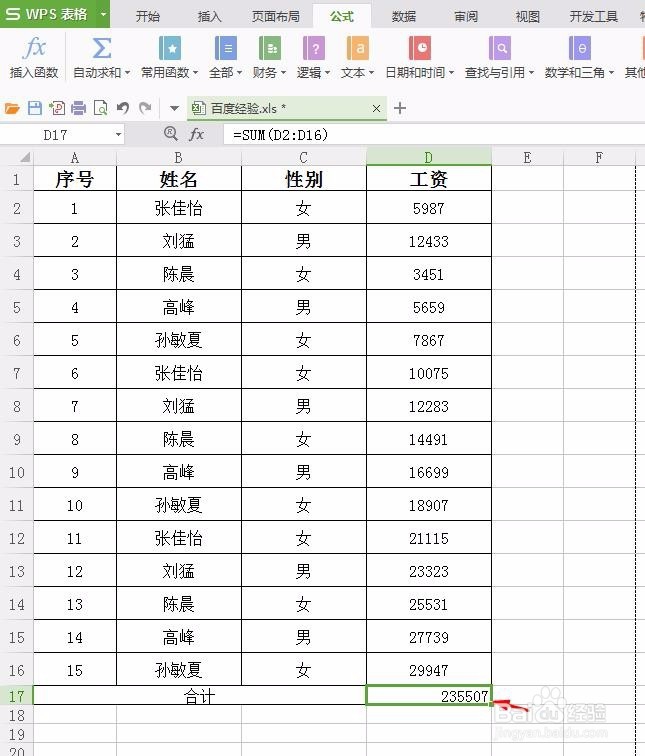This screenshot has width=645, height=756.
Task: Click the AutoSum sigma icon
Action: pyautogui.click(x=102, y=48)
